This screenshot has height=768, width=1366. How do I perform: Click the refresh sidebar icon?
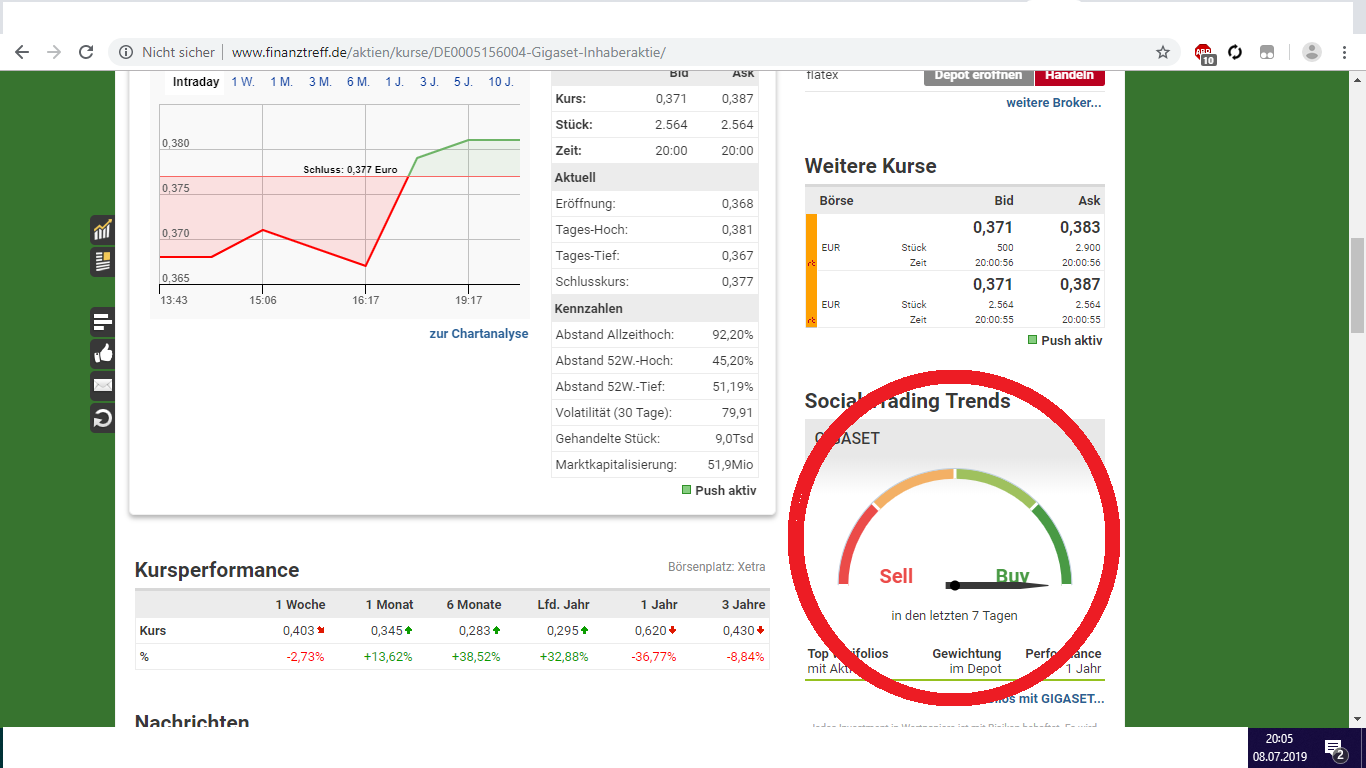pos(102,418)
